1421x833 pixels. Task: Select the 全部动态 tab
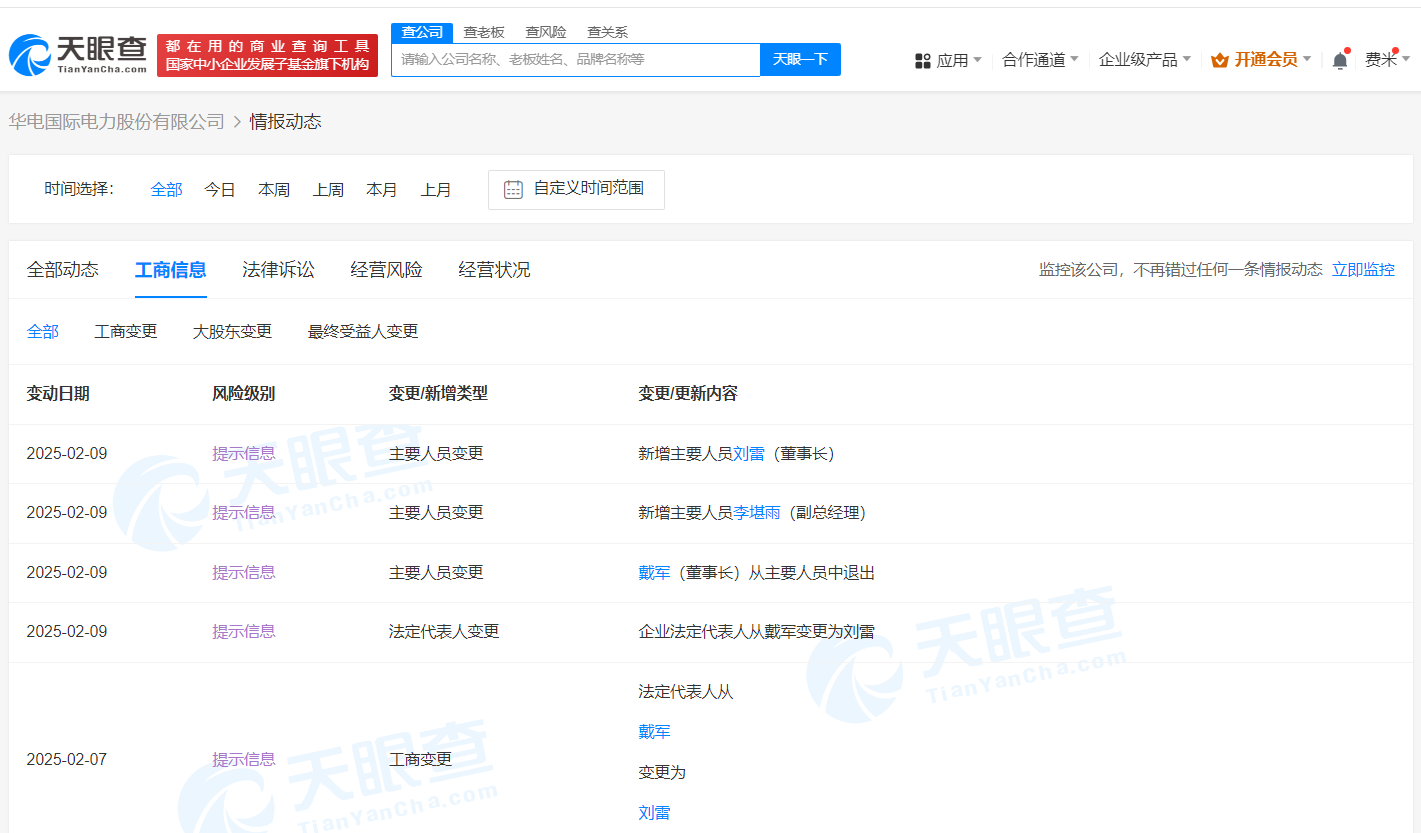click(x=63, y=269)
